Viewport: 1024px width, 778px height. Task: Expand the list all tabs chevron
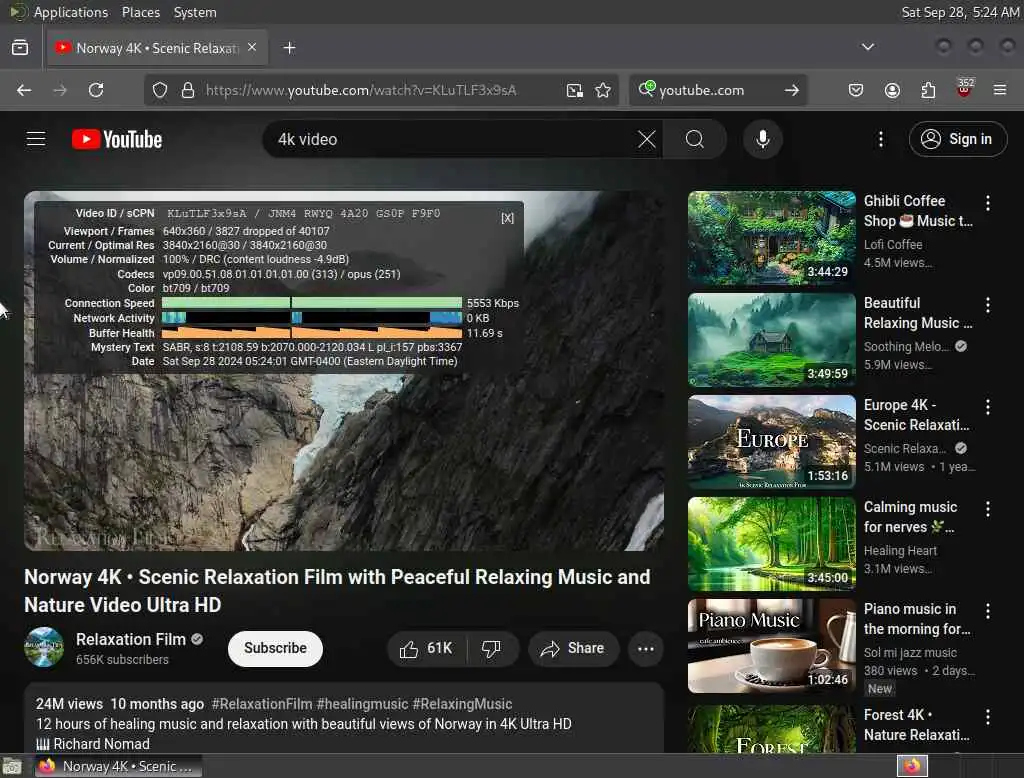(x=867, y=47)
